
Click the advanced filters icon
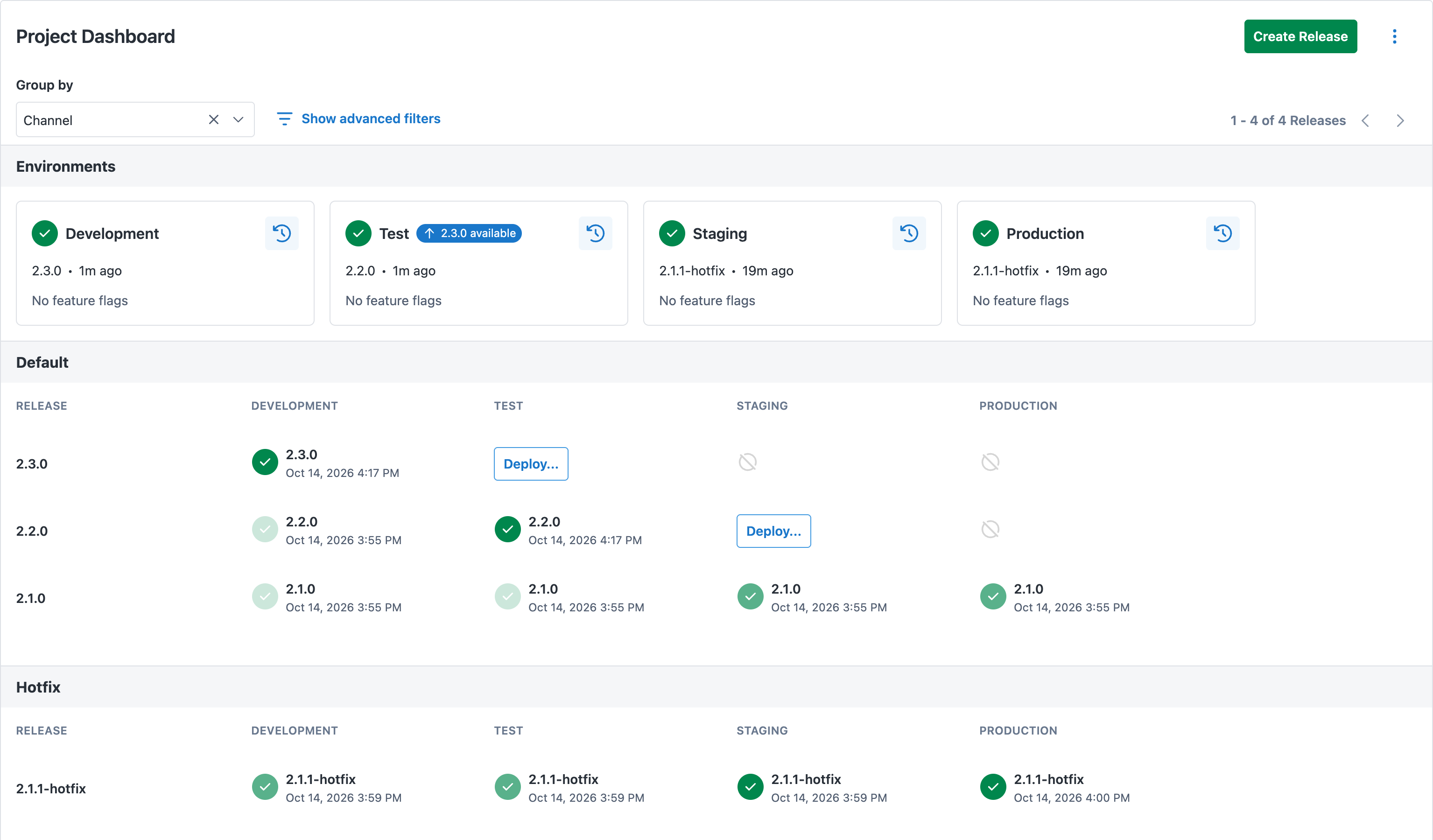tap(284, 119)
